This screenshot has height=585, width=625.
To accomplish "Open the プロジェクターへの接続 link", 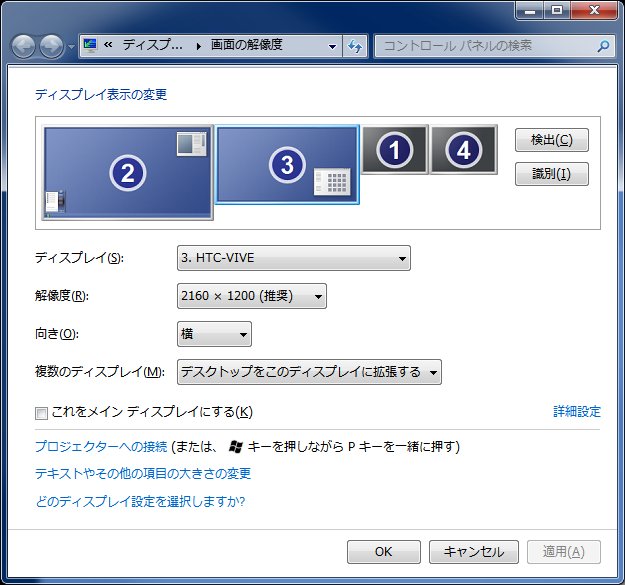I will 101,446.
